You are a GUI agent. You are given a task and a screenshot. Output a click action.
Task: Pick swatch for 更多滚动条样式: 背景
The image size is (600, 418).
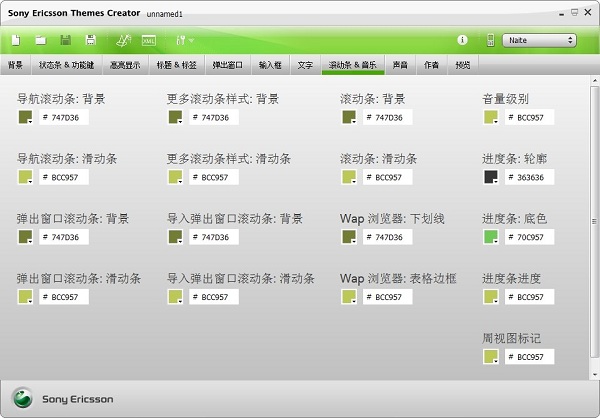pos(176,117)
